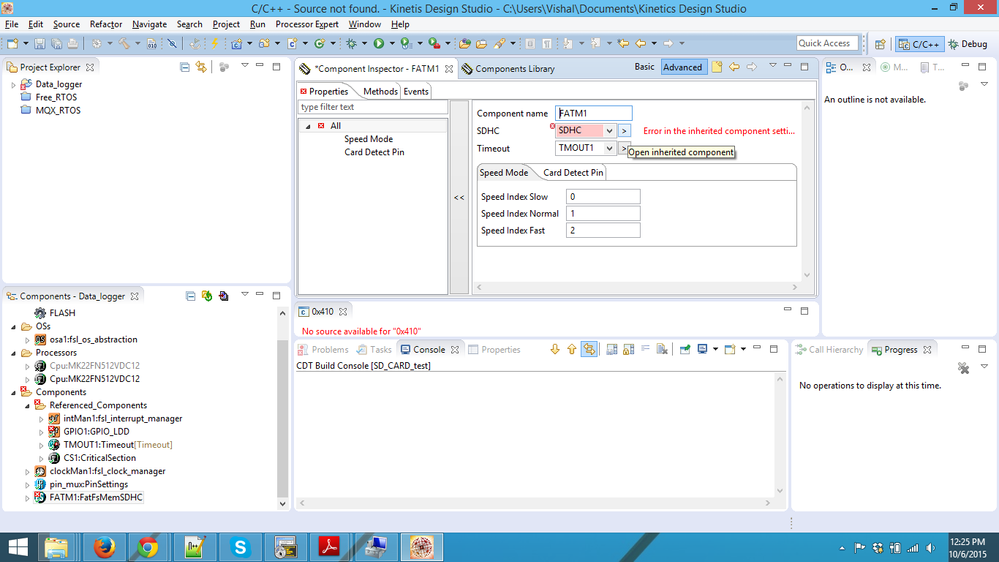Expand the Data_logger project
This screenshot has width=999, height=562.
pos(13,84)
